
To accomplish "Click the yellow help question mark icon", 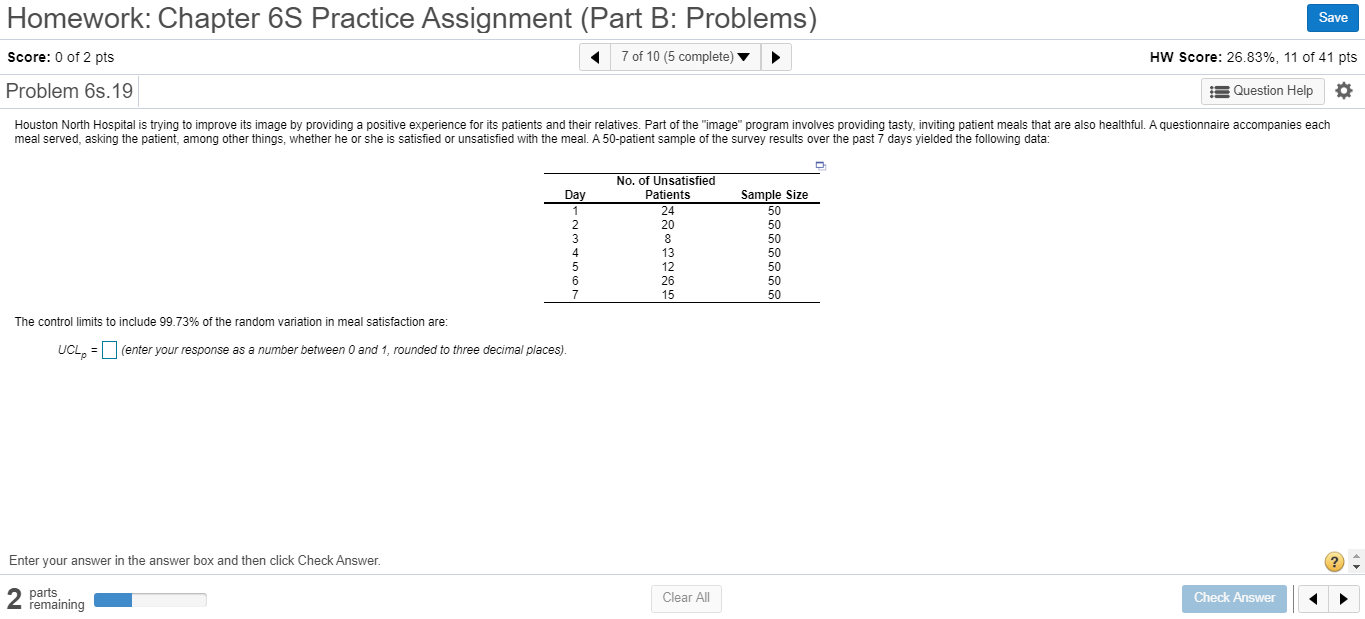I will pos(1333,561).
